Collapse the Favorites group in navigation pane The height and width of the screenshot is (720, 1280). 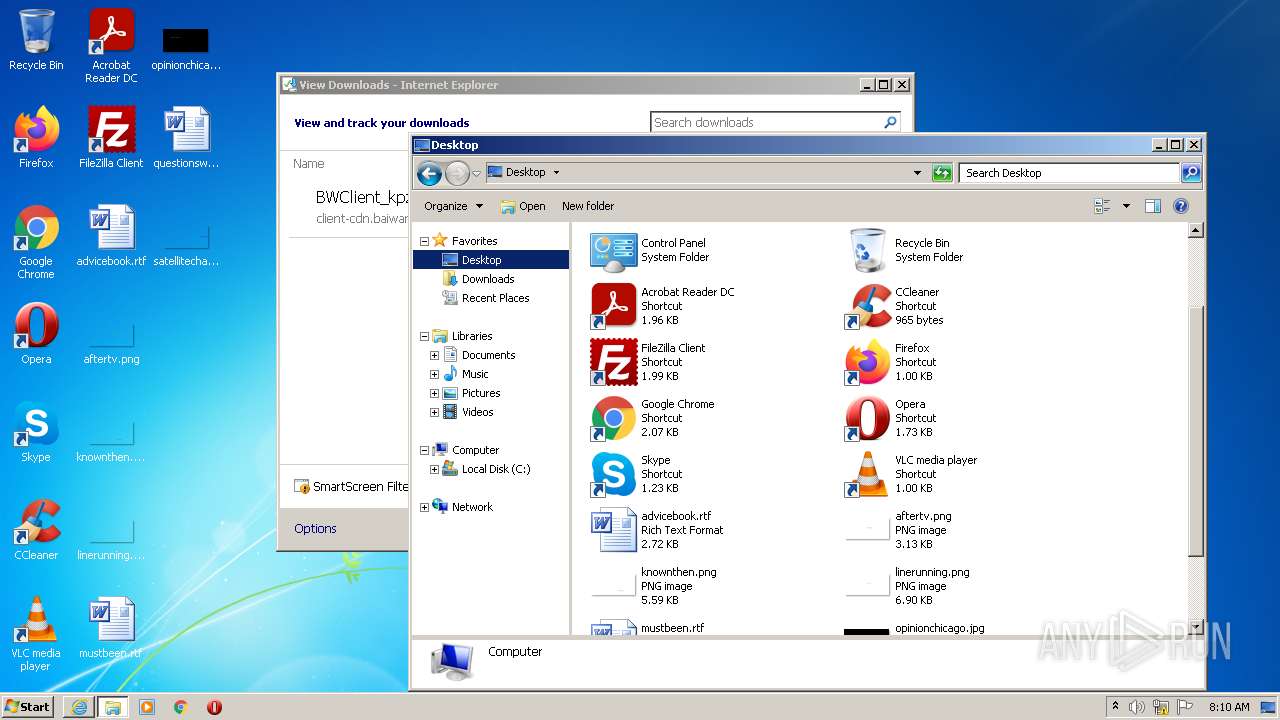coord(424,241)
